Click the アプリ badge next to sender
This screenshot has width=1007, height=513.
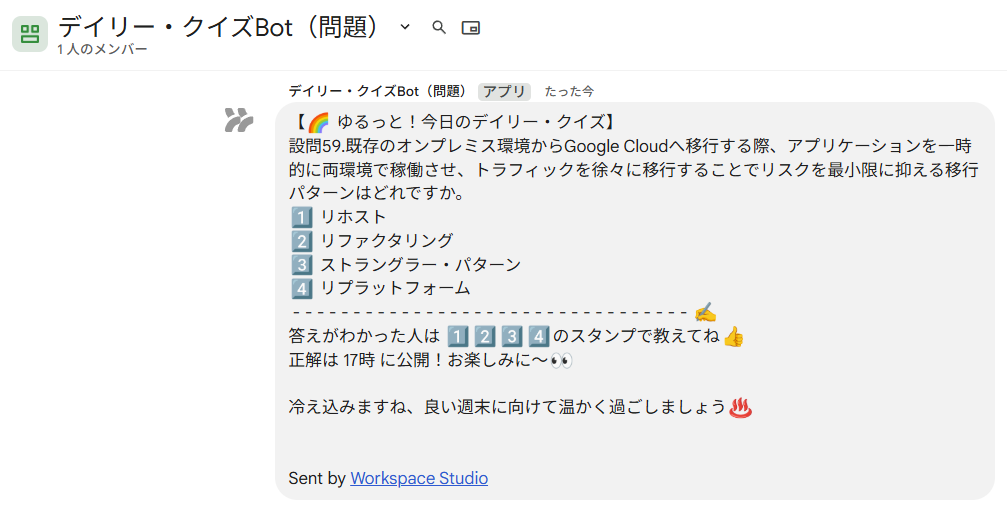click(x=504, y=91)
